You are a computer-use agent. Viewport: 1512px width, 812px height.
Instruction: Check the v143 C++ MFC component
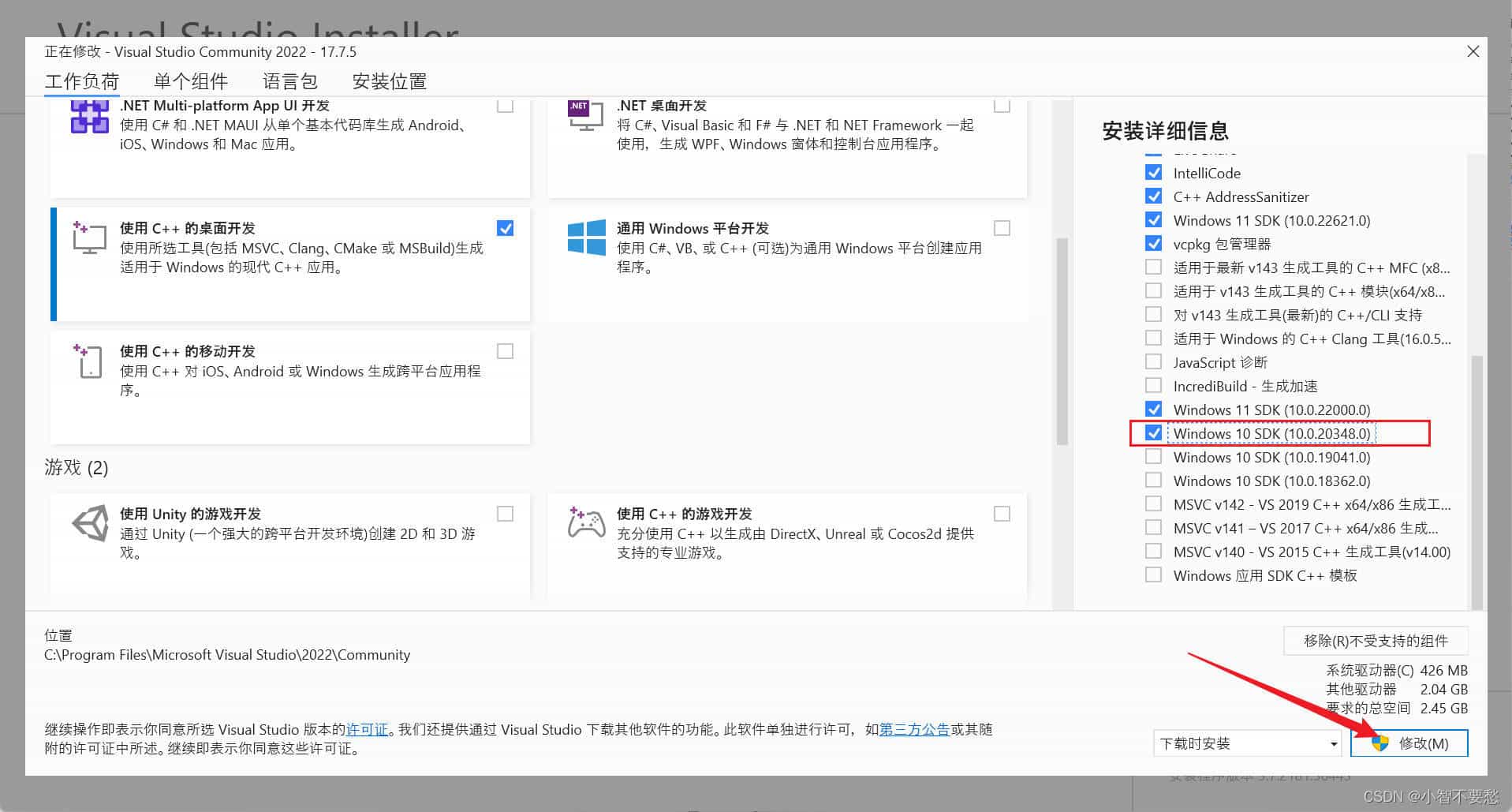tap(1153, 267)
